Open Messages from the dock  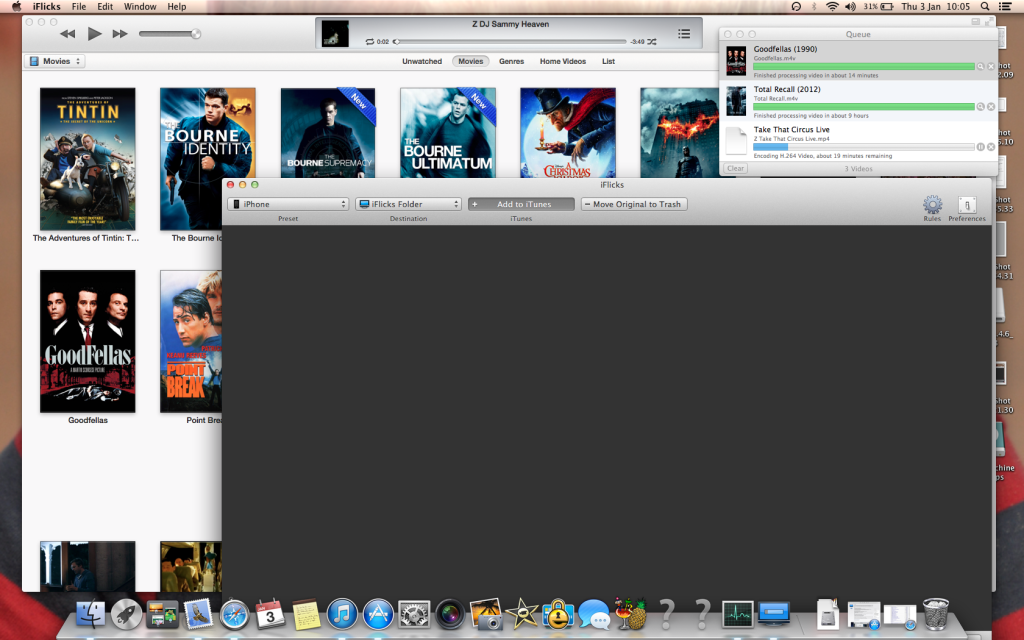coord(594,615)
